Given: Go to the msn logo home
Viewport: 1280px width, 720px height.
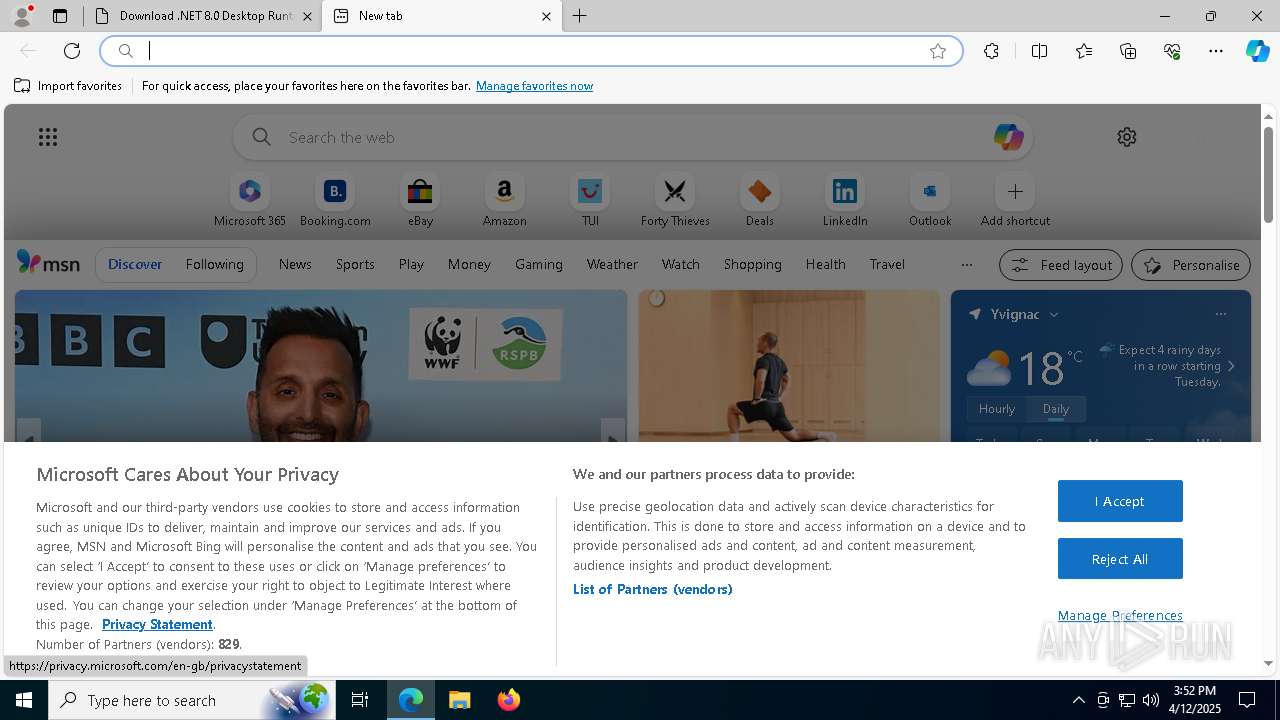Looking at the screenshot, I should (x=48, y=263).
